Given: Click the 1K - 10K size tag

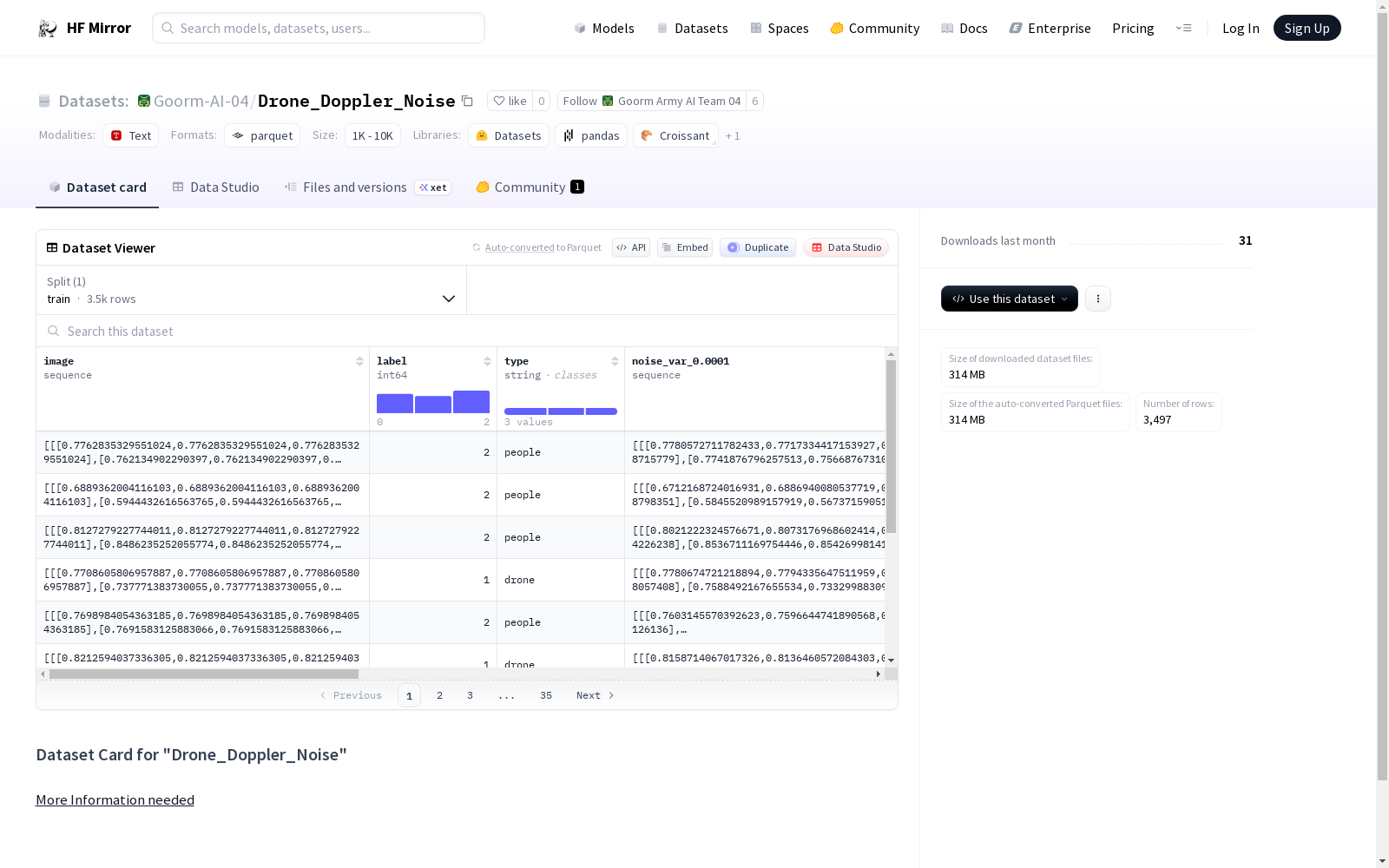Looking at the screenshot, I should pyautogui.click(x=372, y=135).
